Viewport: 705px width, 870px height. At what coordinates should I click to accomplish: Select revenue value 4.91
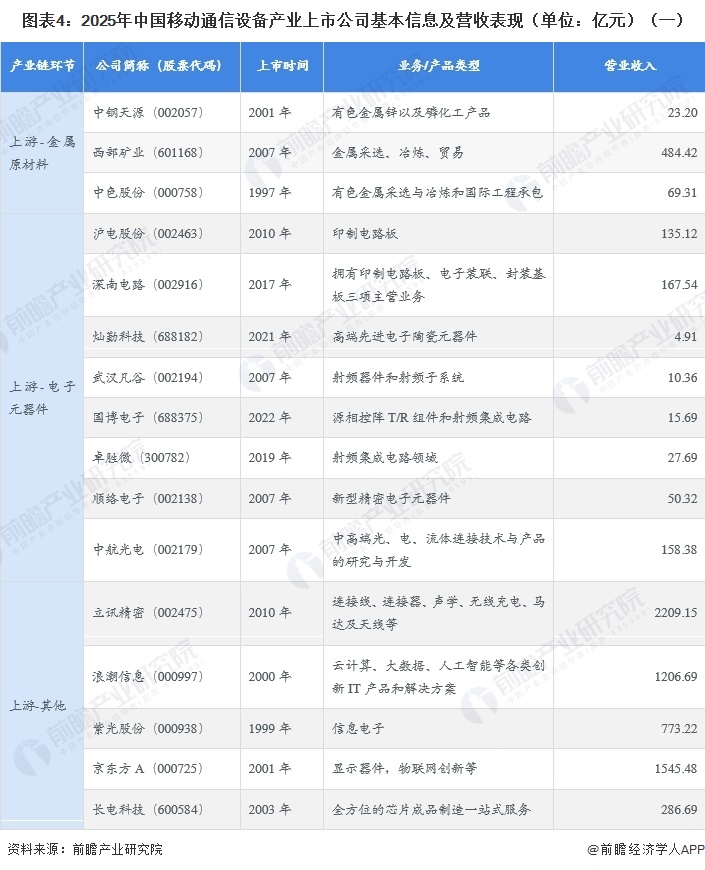(685, 336)
